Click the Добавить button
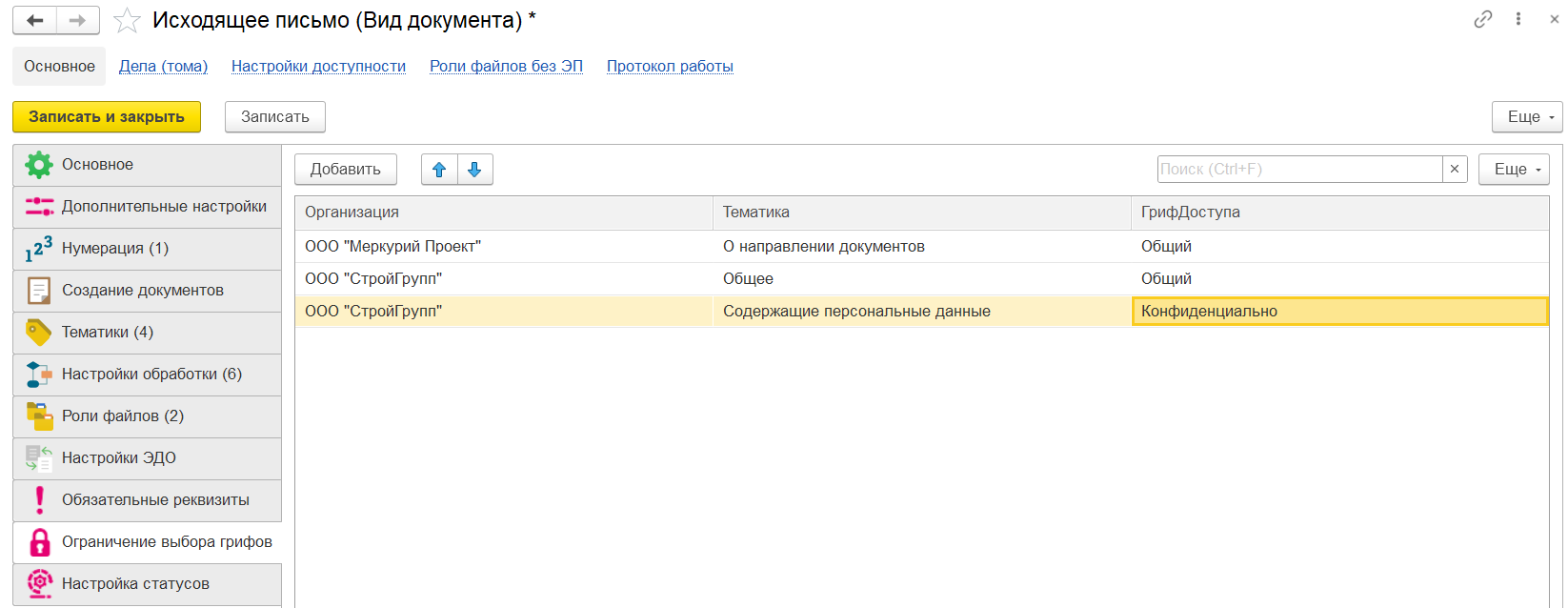 pos(346,170)
